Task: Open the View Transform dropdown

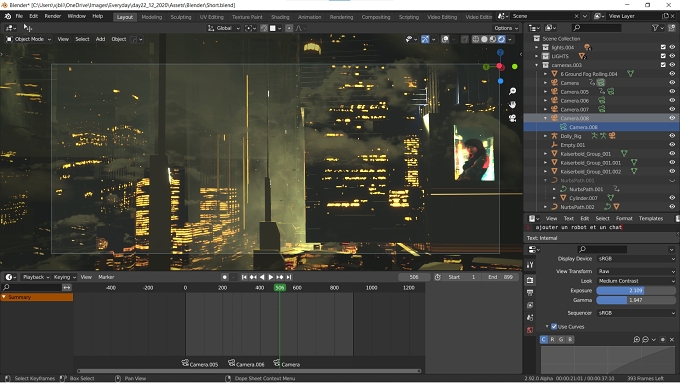Action: click(636, 271)
